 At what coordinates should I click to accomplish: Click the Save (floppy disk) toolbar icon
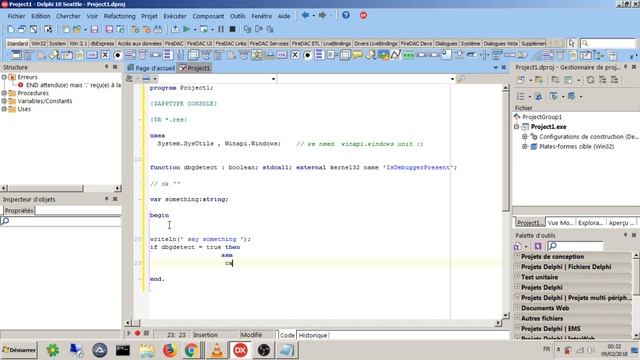(x=94, y=29)
